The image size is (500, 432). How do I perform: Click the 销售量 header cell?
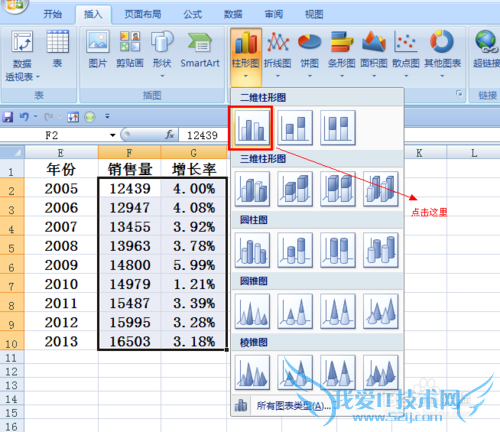point(130,169)
